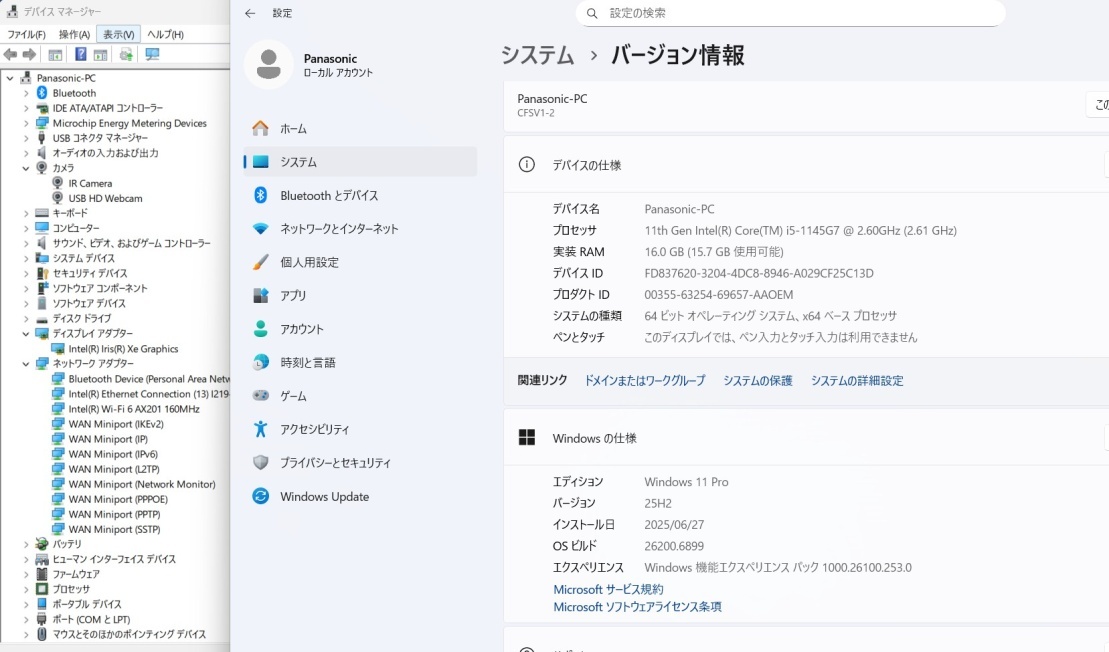Select Intel(R) Wi-Fi 6 AX201 160MHz adapter
The image size is (1109, 652).
(x=134, y=409)
